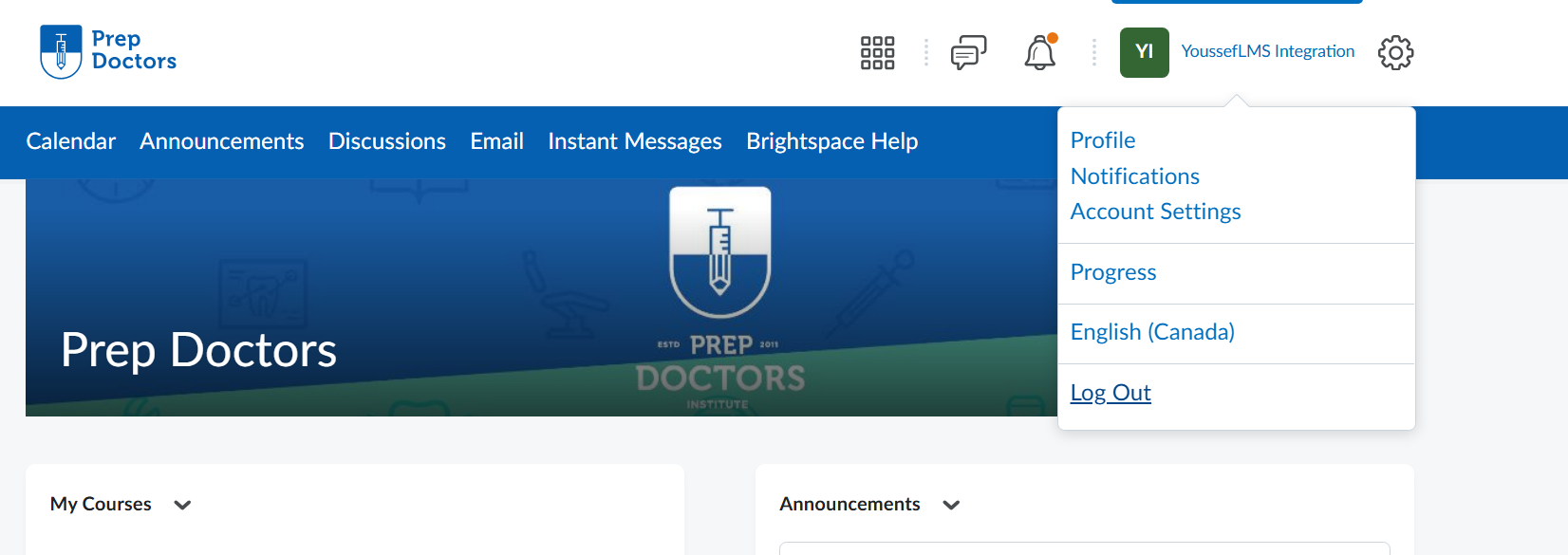Viewport: 1568px width, 555px height.
Task: Click the Prep Doctors banner title text
Action: [198, 350]
